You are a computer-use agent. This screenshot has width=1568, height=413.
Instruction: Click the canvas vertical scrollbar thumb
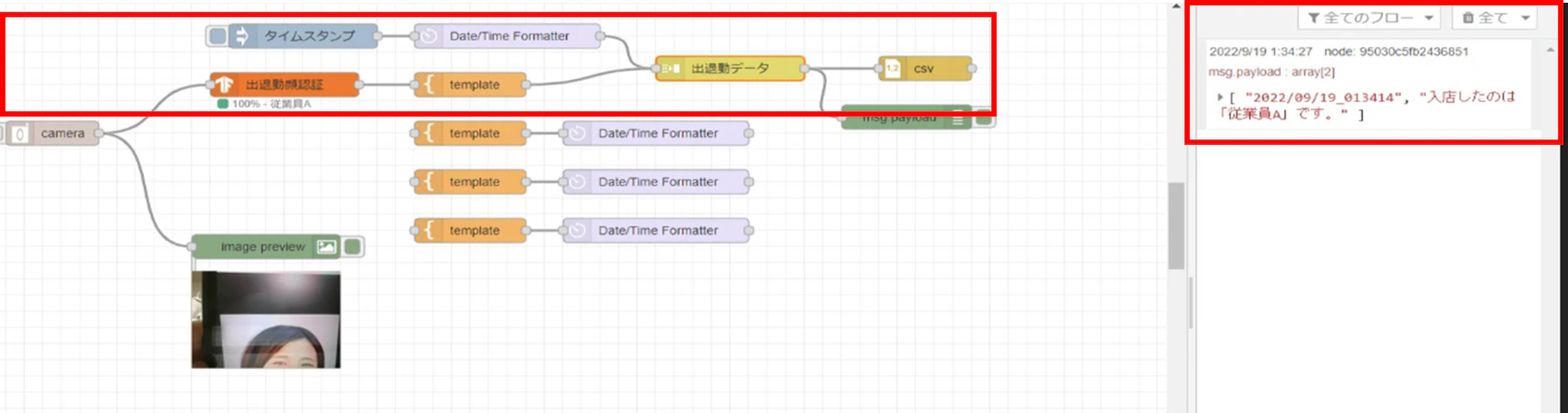(1176, 225)
